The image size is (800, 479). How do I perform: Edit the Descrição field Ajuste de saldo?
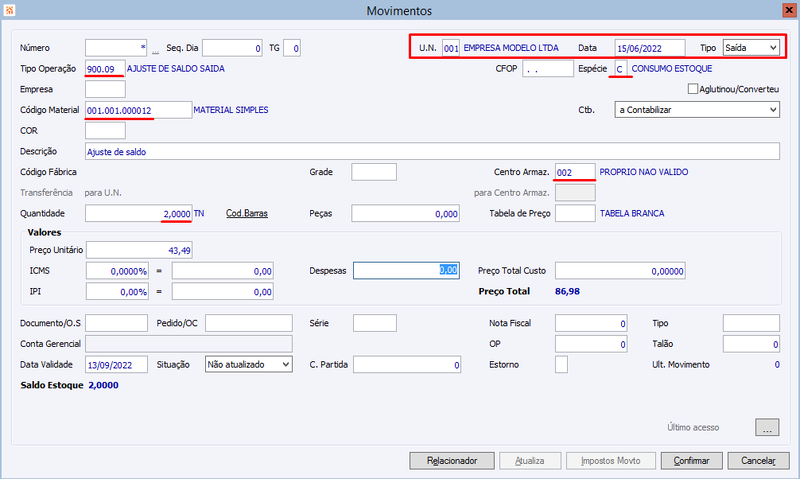(432, 151)
